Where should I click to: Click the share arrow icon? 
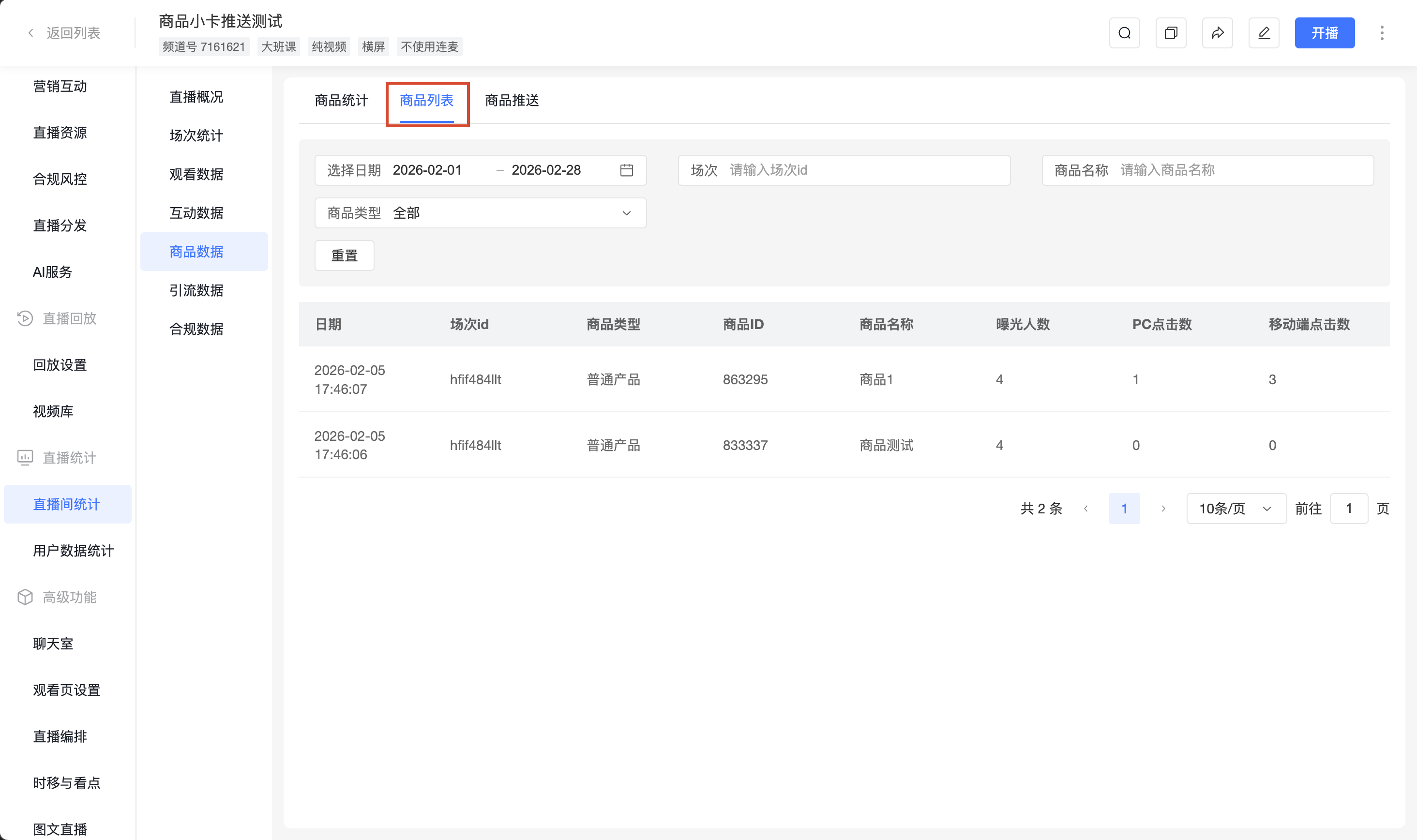click(x=1217, y=33)
